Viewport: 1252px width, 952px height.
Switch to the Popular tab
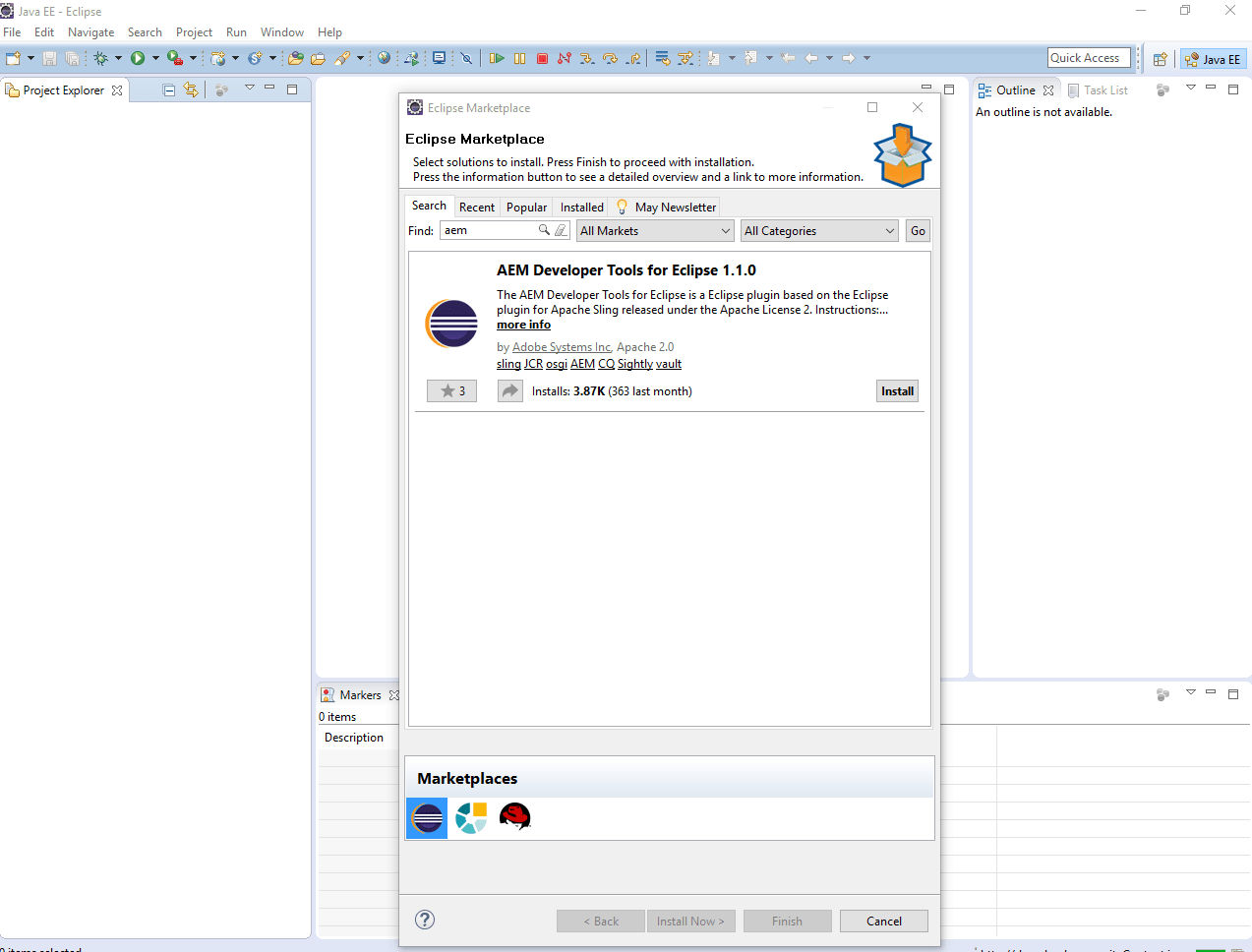pyautogui.click(x=526, y=208)
